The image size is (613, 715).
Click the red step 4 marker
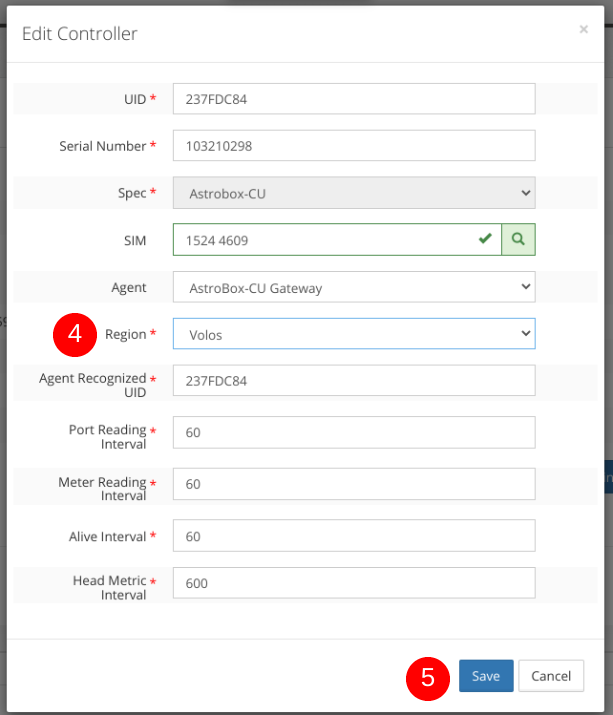pyautogui.click(x=74, y=334)
